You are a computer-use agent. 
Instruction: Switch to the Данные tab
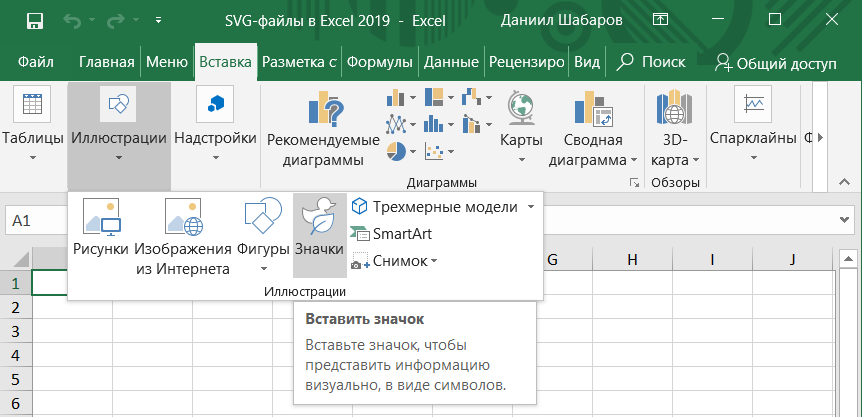coord(451,62)
